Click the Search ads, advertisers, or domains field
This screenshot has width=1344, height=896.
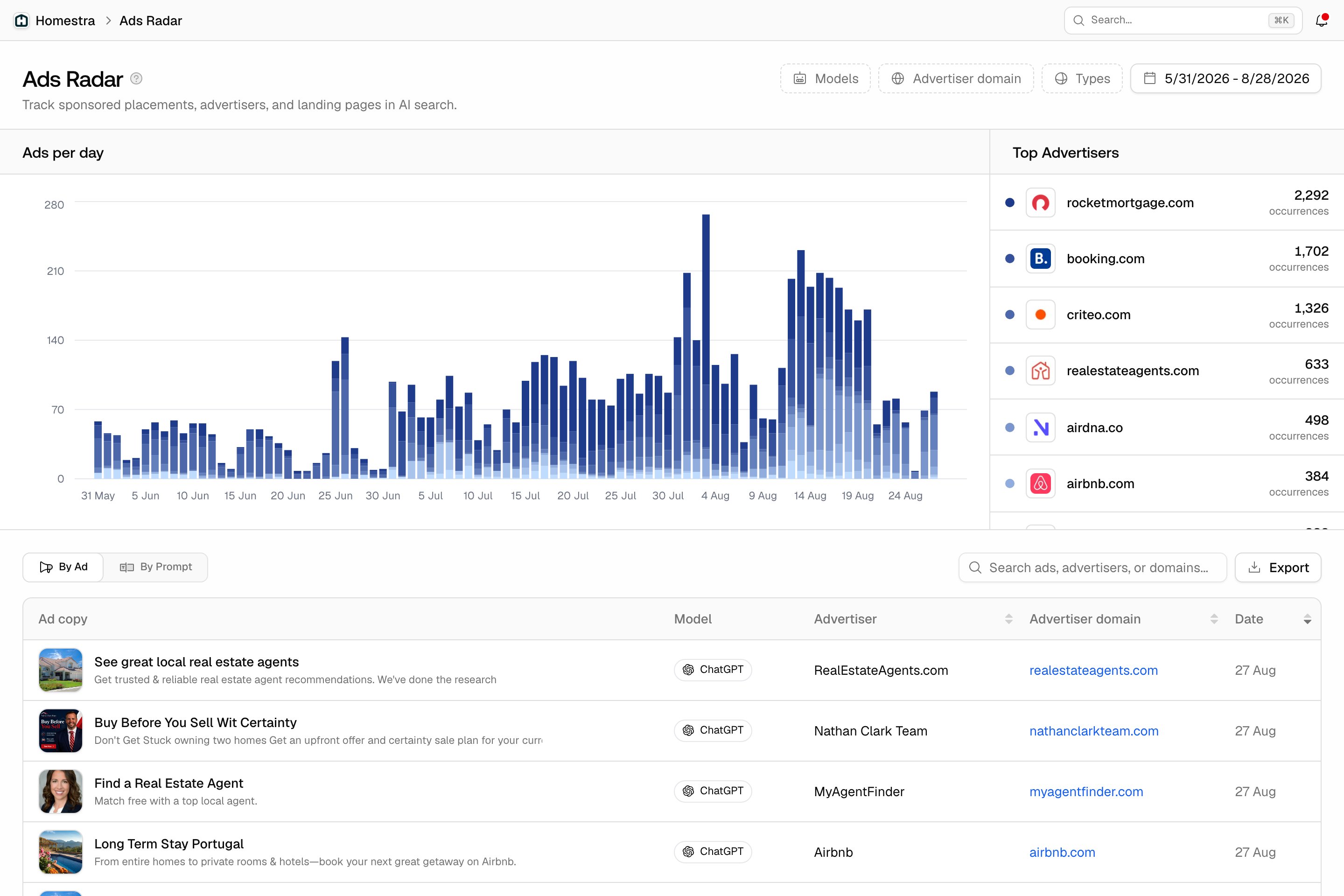pos(1092,567)
